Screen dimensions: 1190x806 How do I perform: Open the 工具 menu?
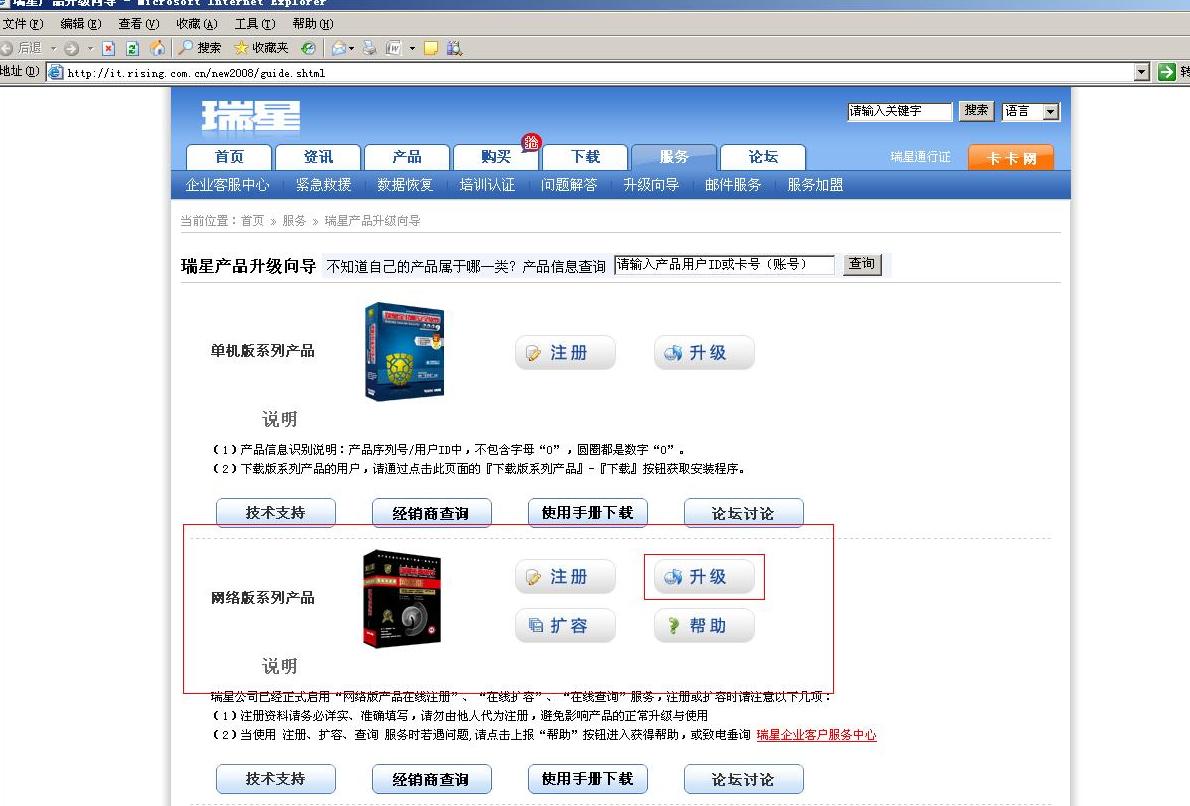point(255,24)
